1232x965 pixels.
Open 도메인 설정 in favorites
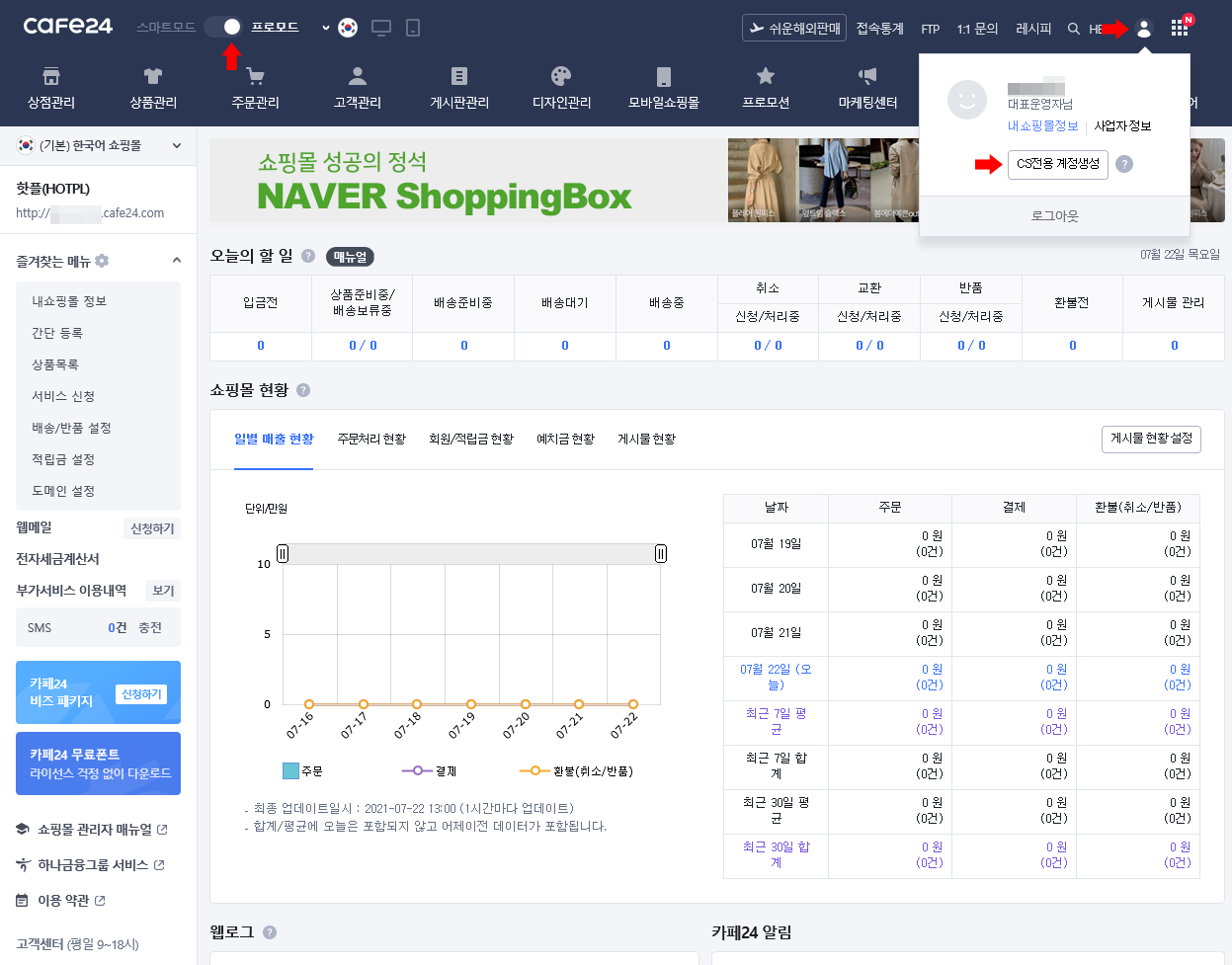pos(63,491)
